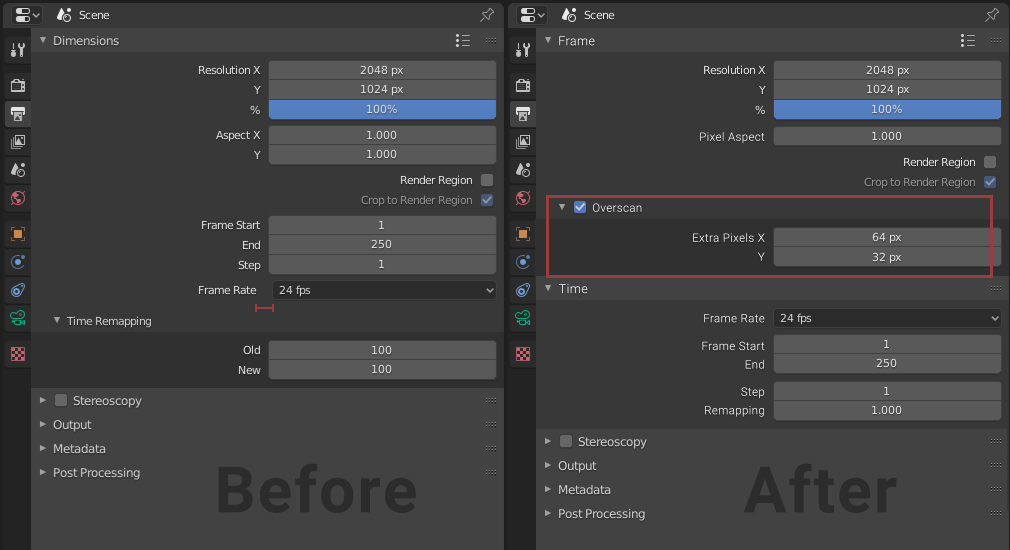The image size is (1010, 550).
Task: Expand Metadata panel in After view
Action: click(548, 489)
